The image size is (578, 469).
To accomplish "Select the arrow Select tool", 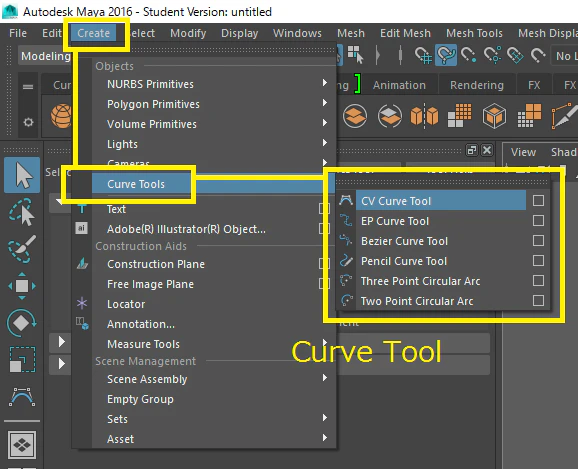I will click(x=22, y=175).
